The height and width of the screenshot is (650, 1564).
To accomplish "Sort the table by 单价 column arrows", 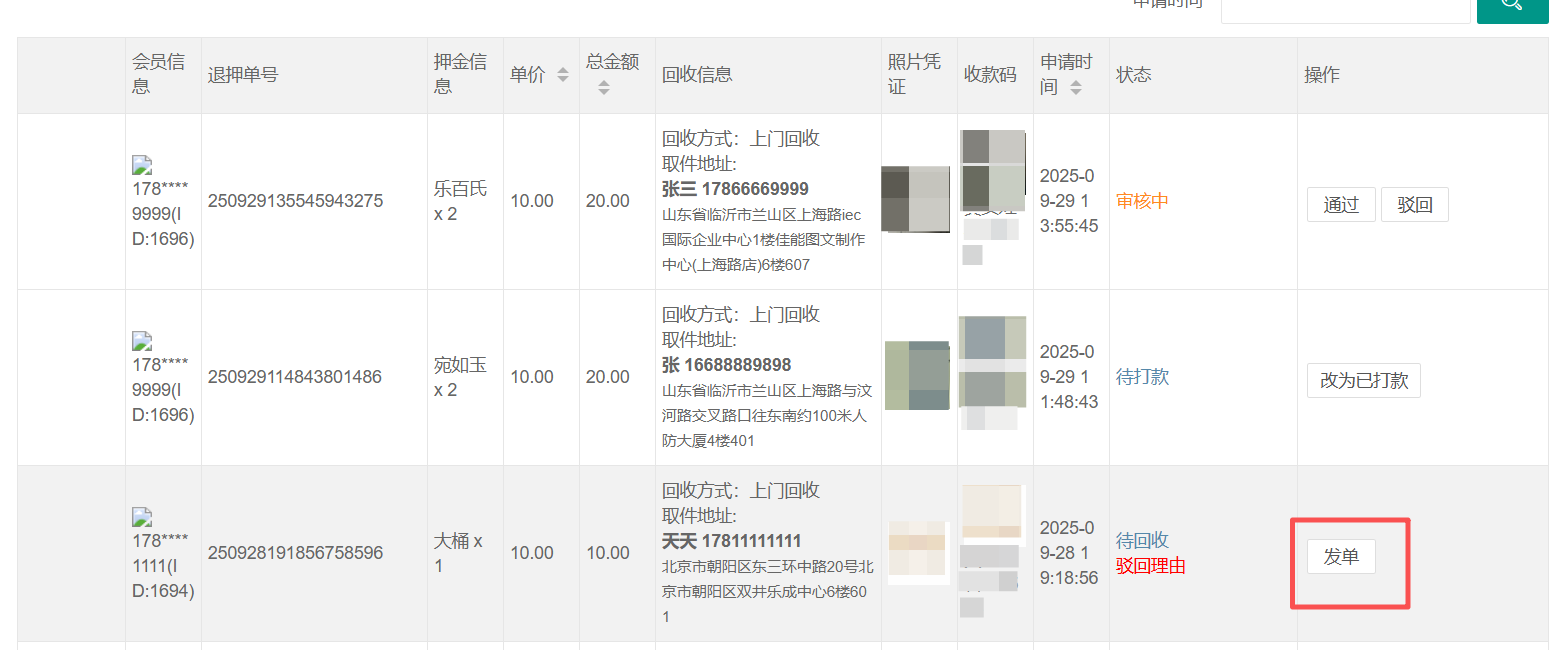I will point(563,75).
